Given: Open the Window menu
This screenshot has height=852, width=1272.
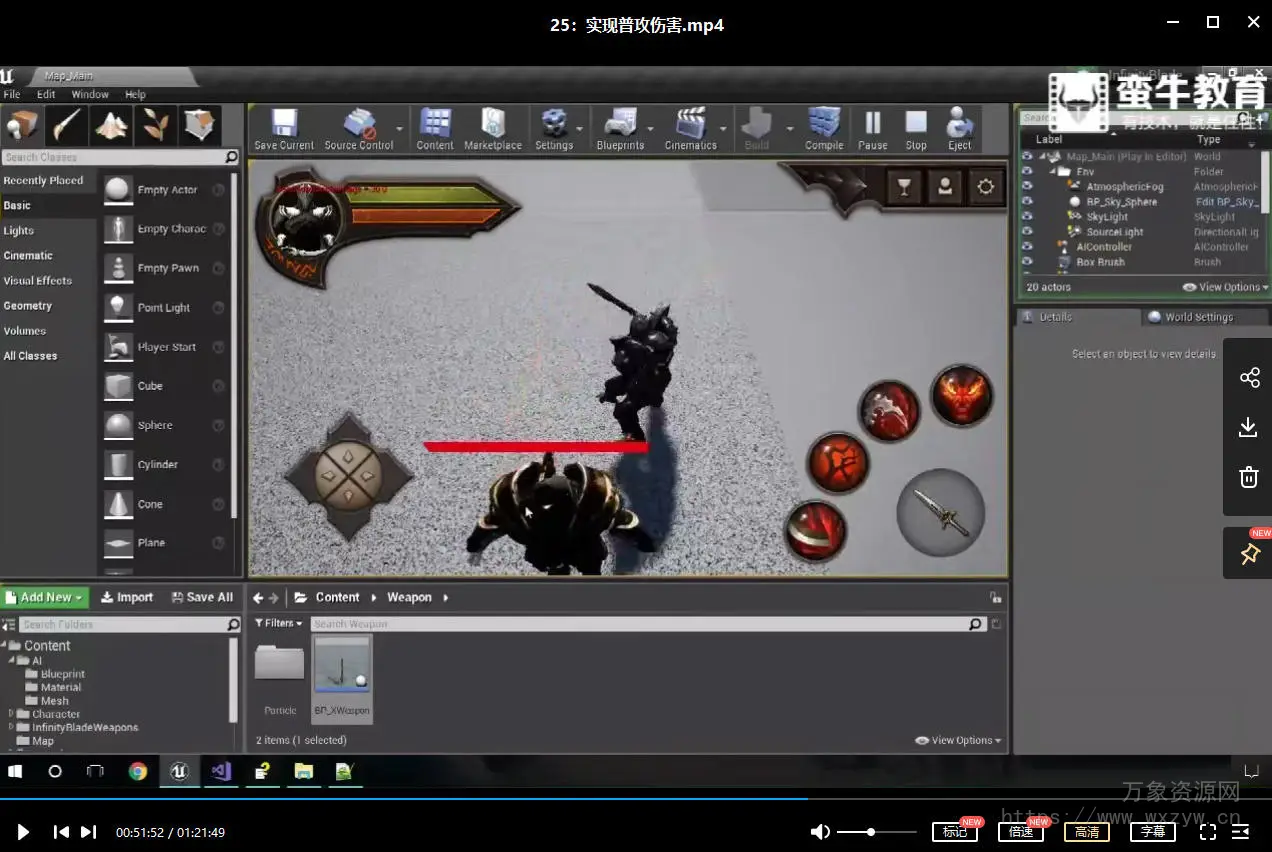Looking at the screenshot, I should (90, 94).
